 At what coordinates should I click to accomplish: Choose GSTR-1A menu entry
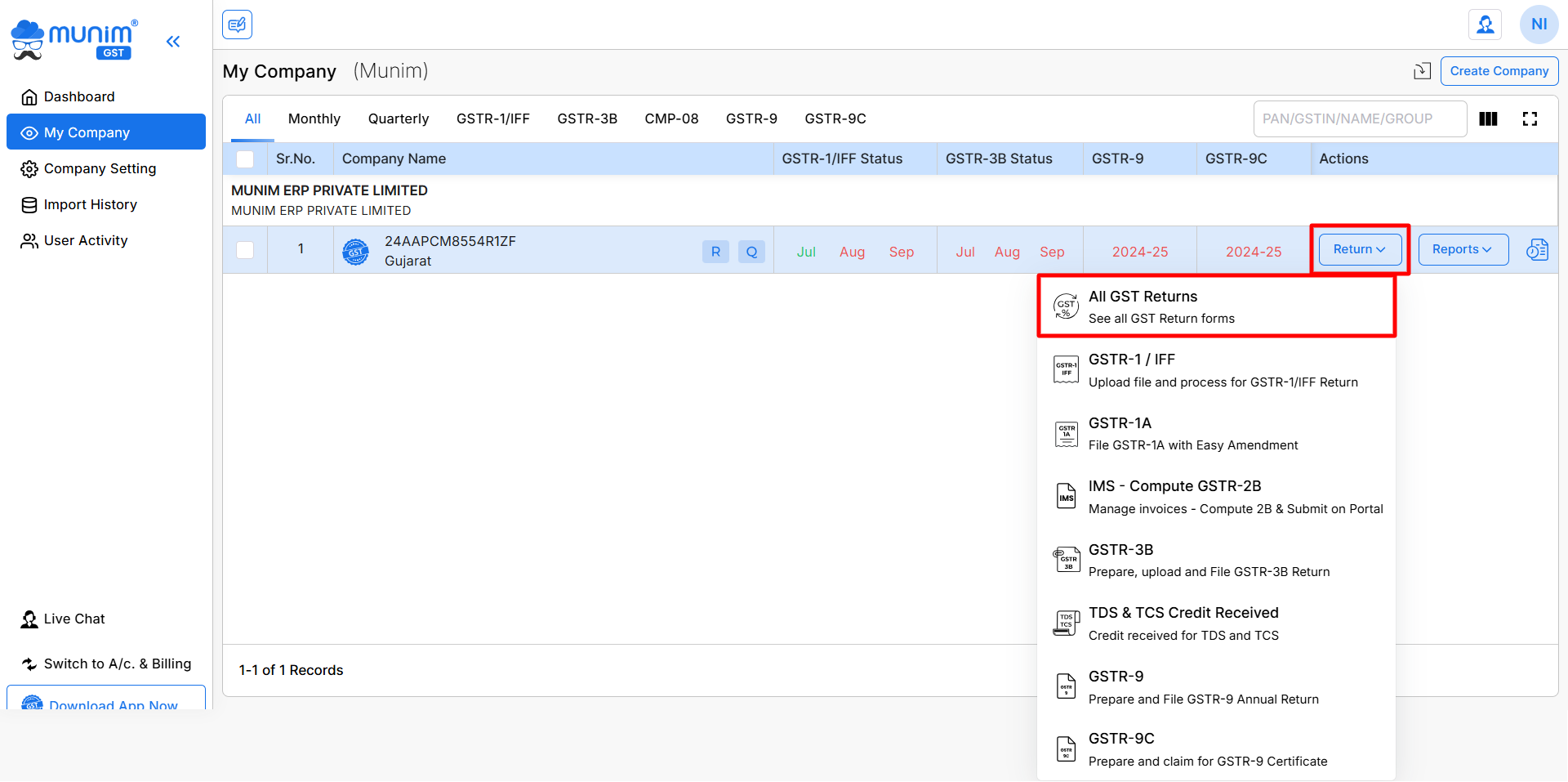(1216, 434)
